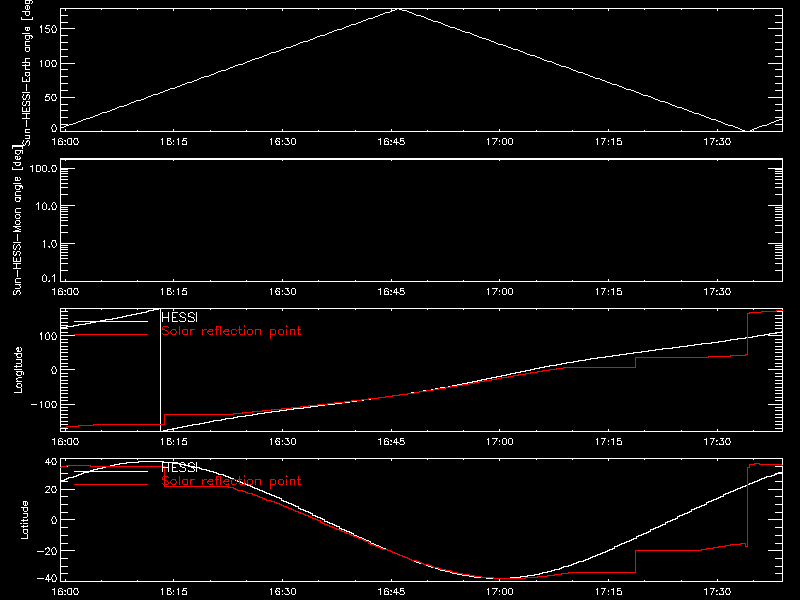Select the 16:15 label under Latitude plot
Screen dimensions: 800x600
pyautogui.click(x=174, y=592)
